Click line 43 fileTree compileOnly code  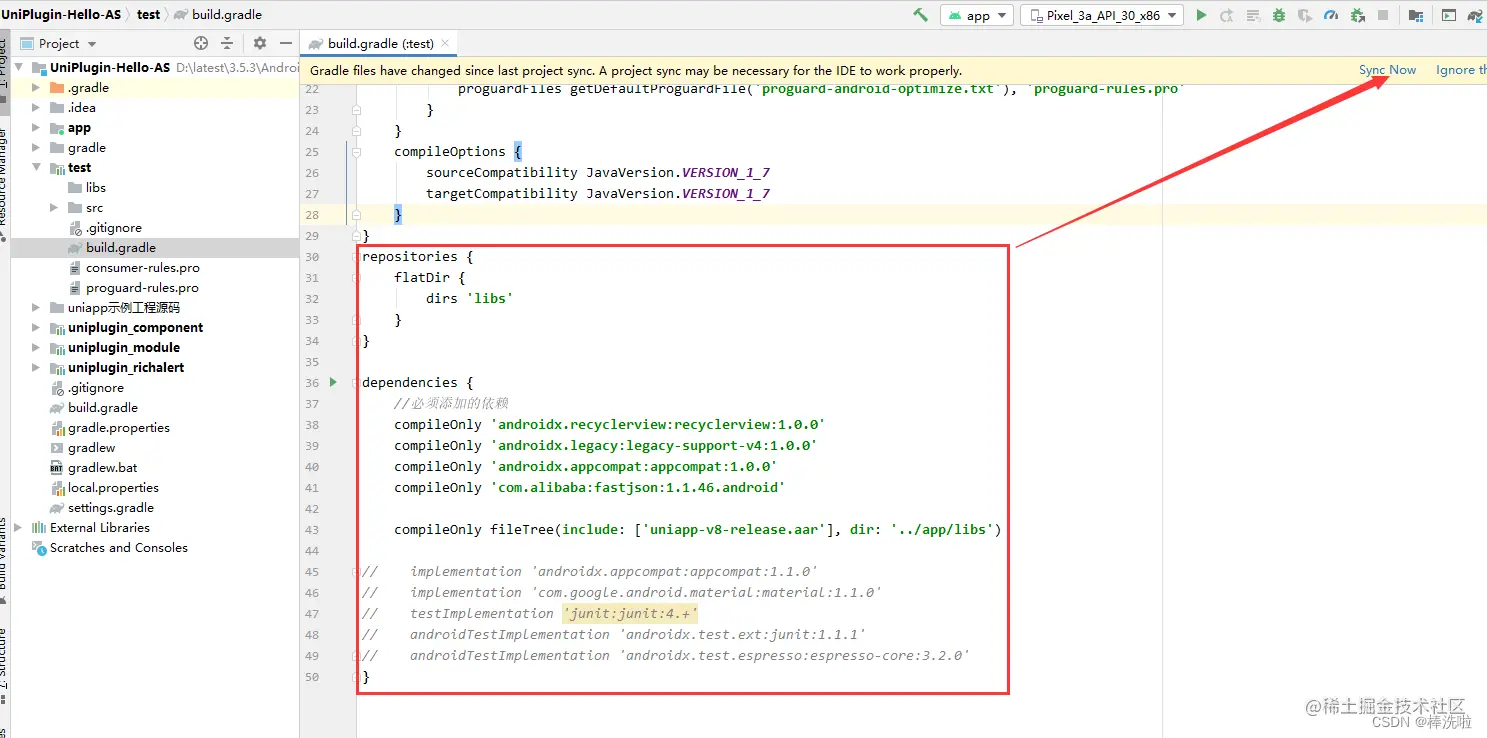(x=697, y=530)
